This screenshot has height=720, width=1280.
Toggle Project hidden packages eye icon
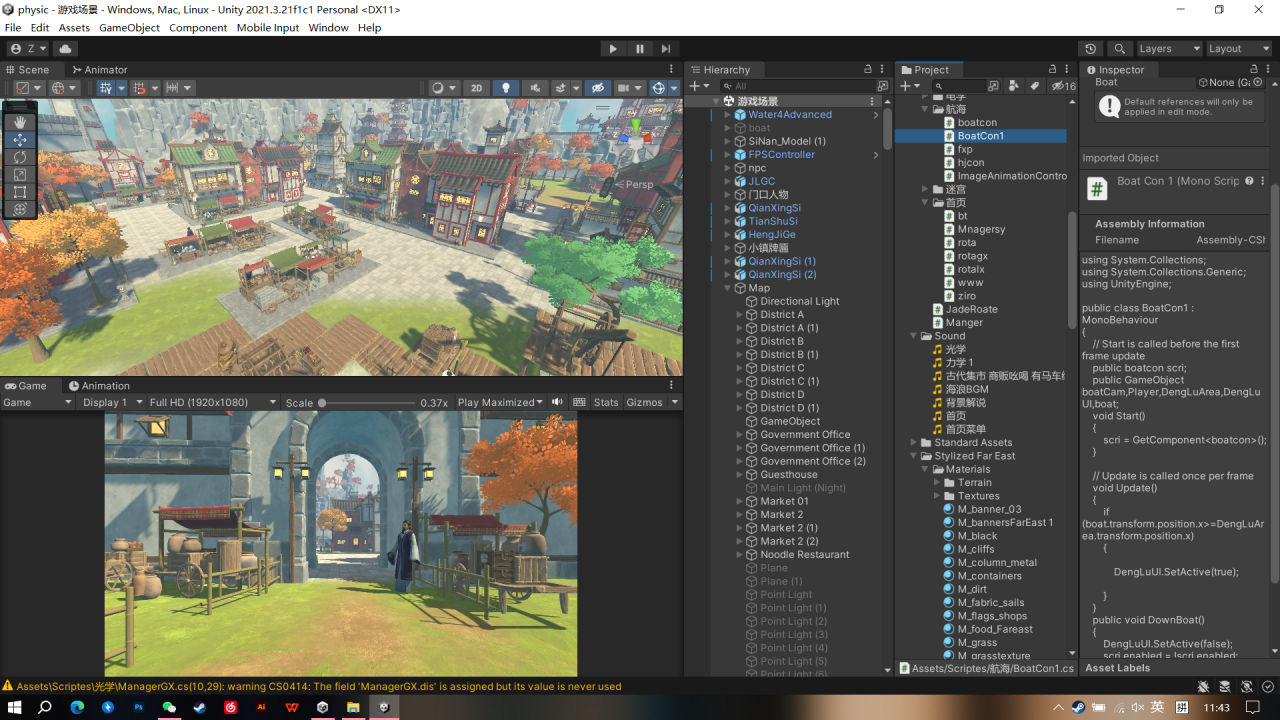[x=1063, y=86]
